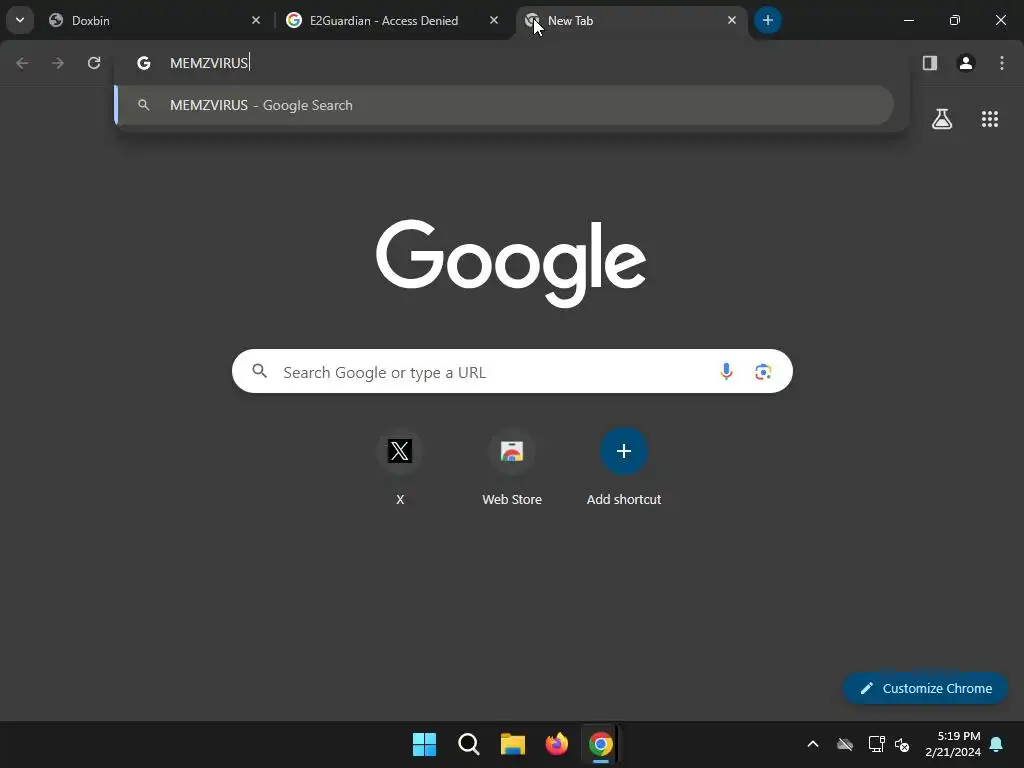Screen dimensions: 1024x768
Task: Reload the current page
Action: click(94, 63)
